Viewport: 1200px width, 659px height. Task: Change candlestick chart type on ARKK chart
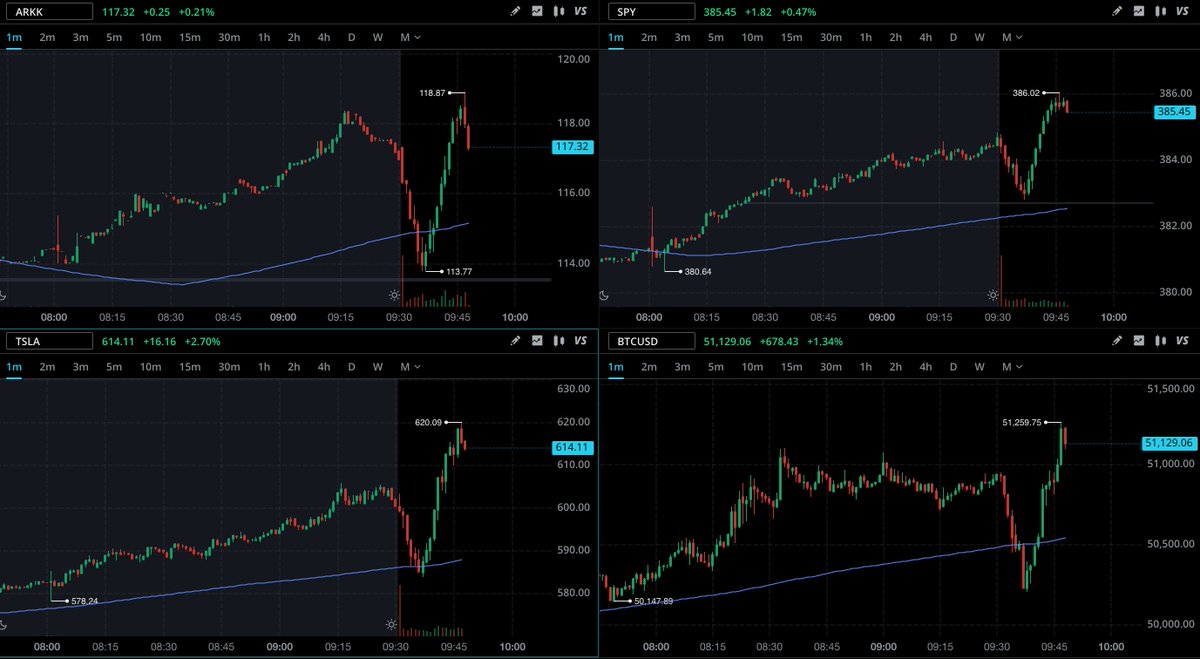tap(559, 12)
